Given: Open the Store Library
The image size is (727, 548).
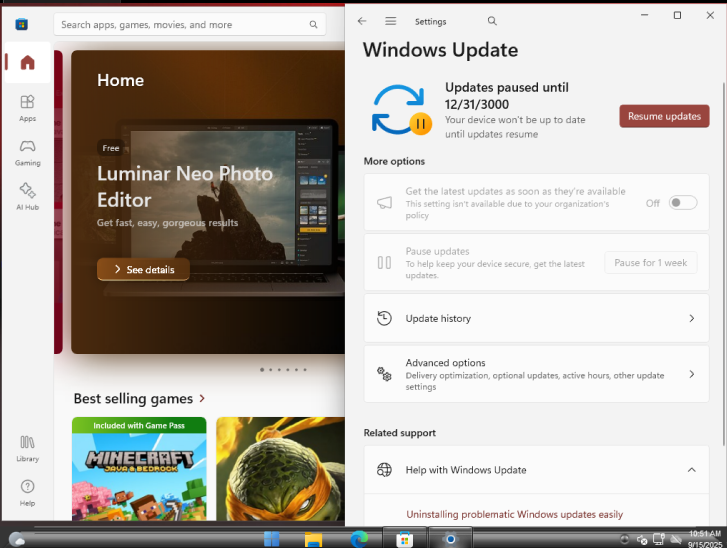Looking at the screenshot, I should click(27, 448).
